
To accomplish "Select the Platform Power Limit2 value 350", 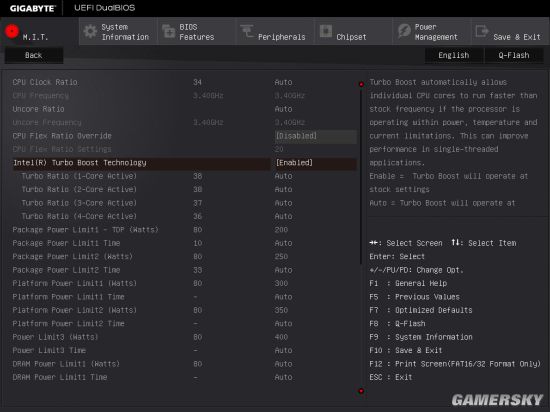I will [281, 310].
